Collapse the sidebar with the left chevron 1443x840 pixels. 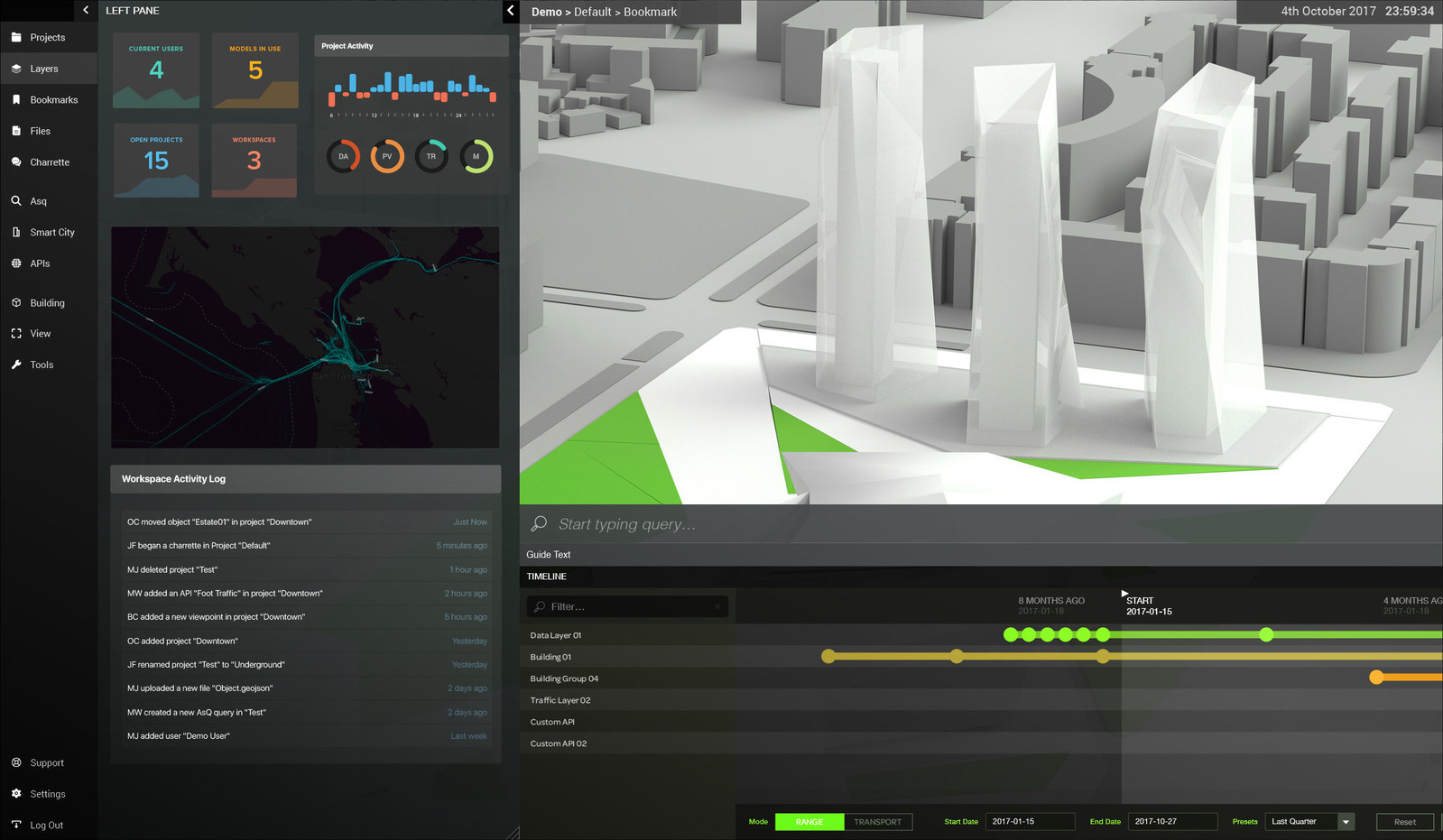pos(86,10)
